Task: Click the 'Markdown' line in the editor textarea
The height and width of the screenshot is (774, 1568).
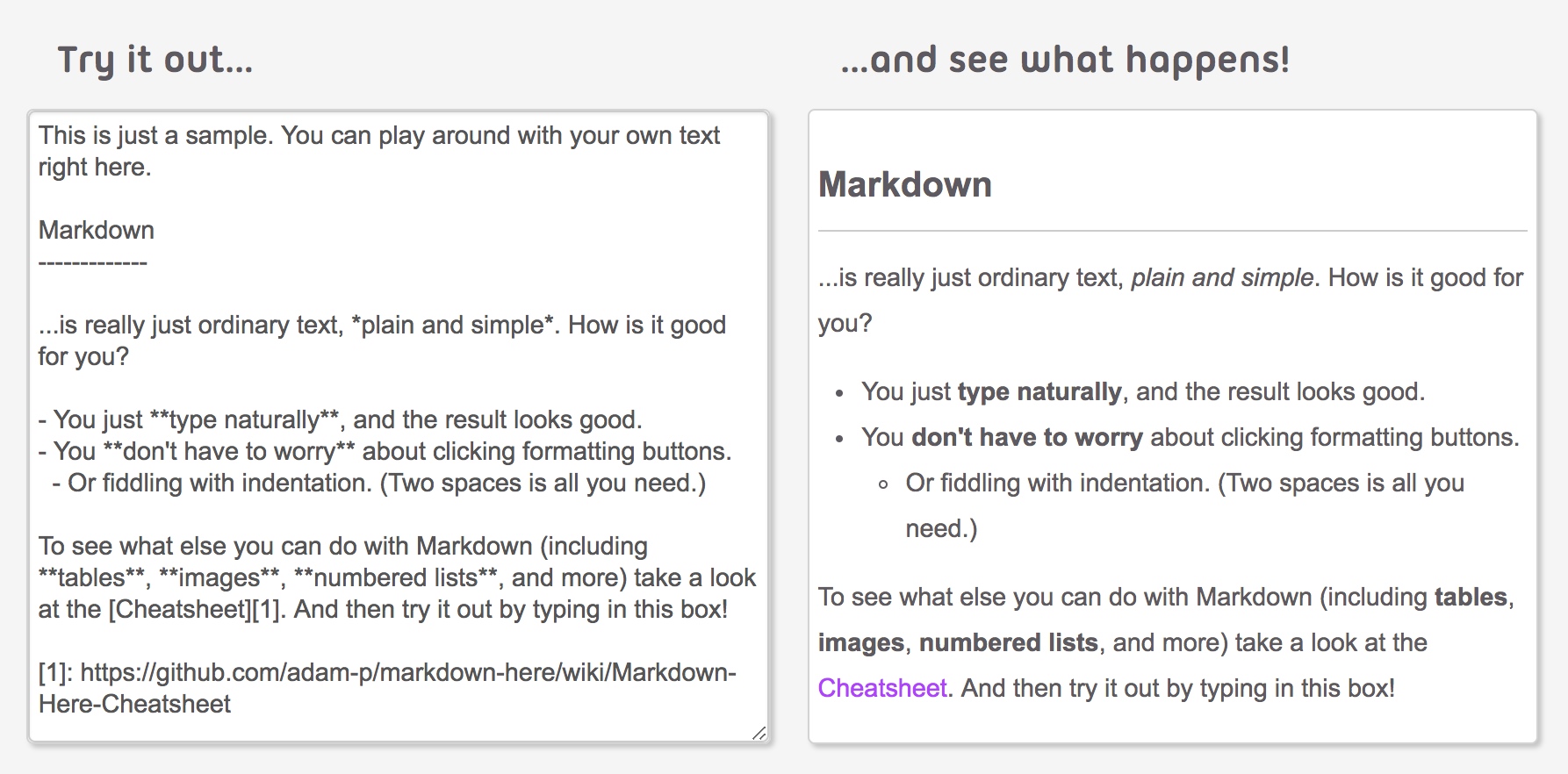Action: click(x=97, y=231)
